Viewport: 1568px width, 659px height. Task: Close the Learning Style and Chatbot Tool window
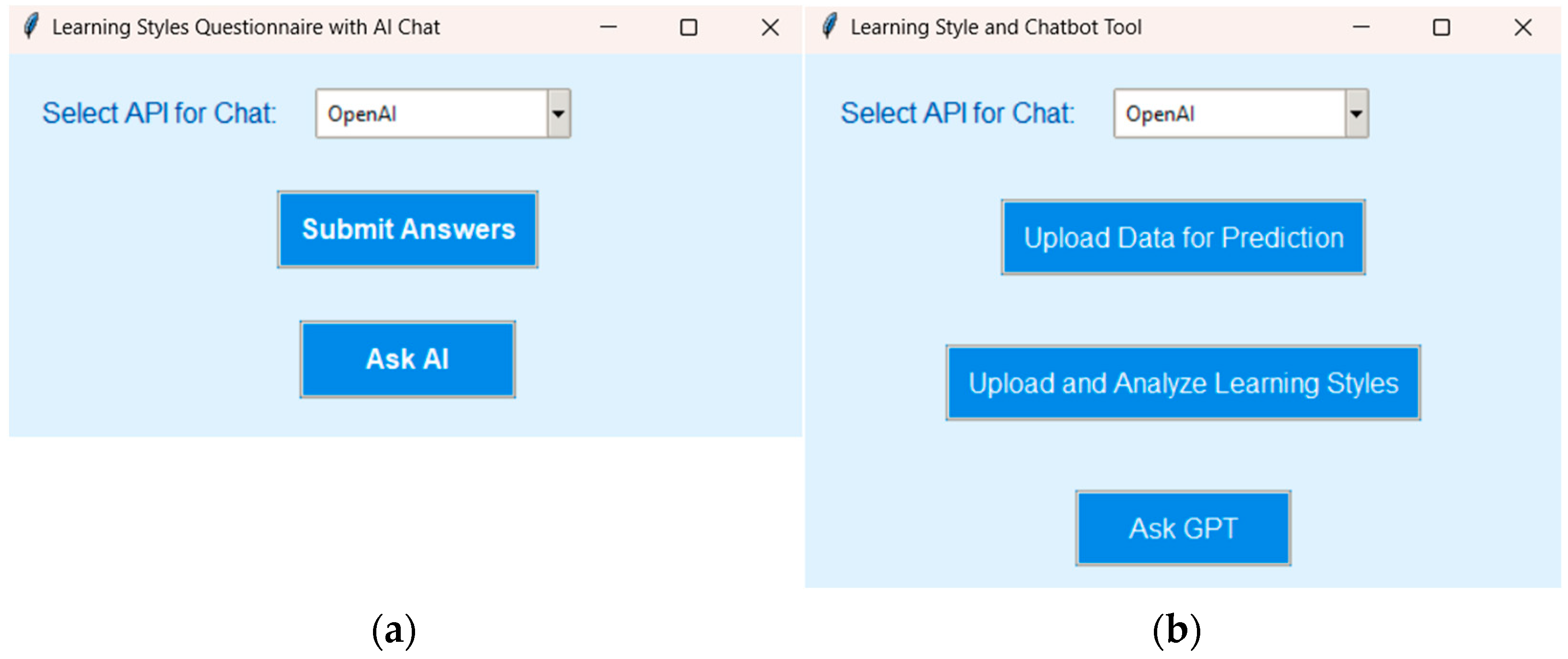[1523, 27]
